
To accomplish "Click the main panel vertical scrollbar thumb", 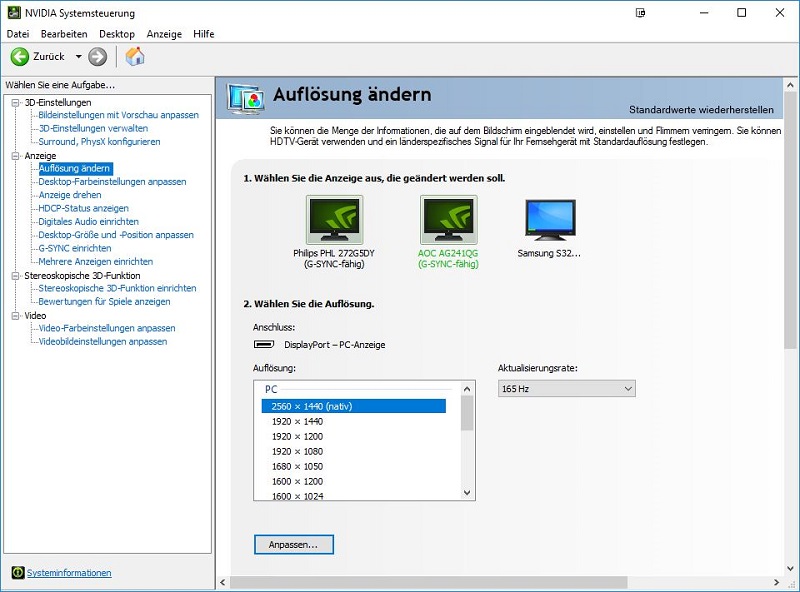I will [790, 220].
